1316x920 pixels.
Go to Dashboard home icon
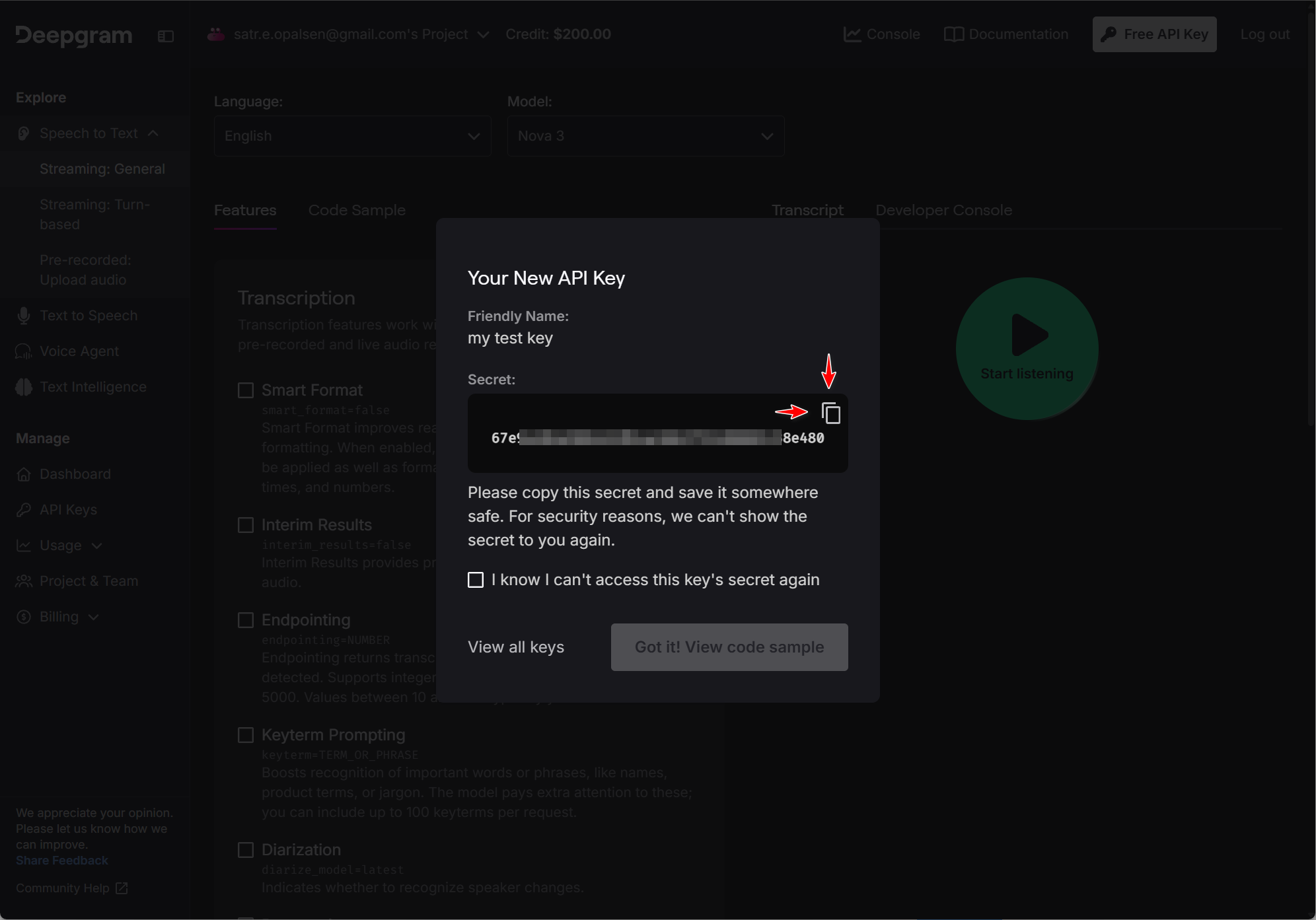pos(24,474)
